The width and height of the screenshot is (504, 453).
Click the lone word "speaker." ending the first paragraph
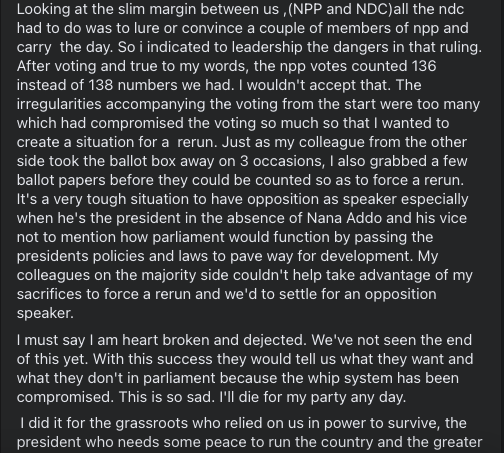pyautogui.click(x=45, y=314)
